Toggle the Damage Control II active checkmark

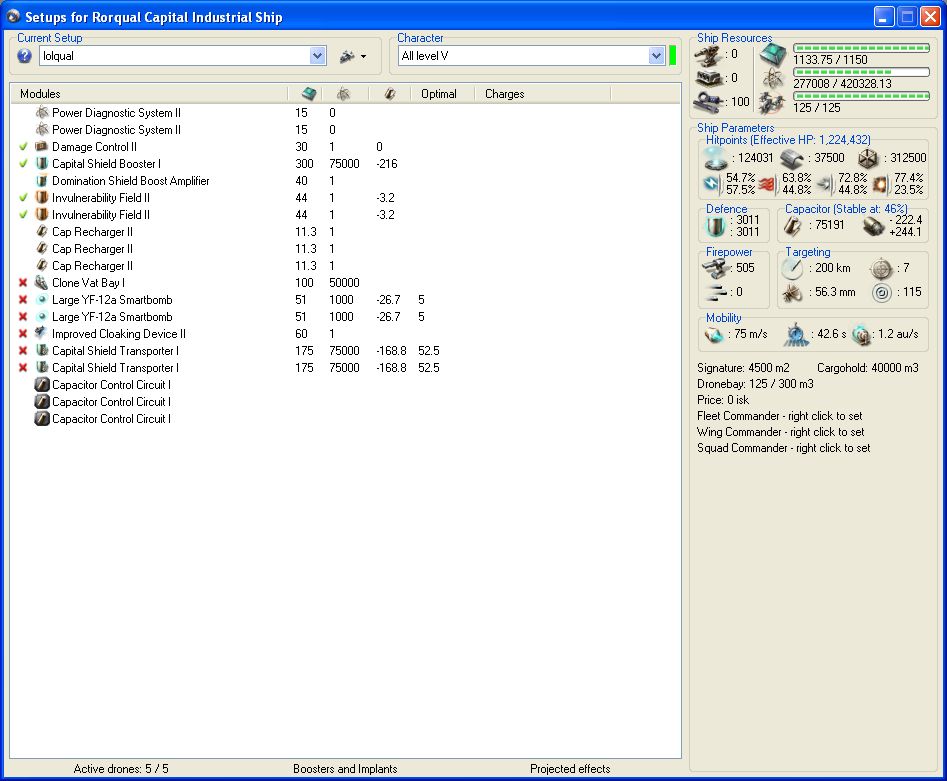24,147
